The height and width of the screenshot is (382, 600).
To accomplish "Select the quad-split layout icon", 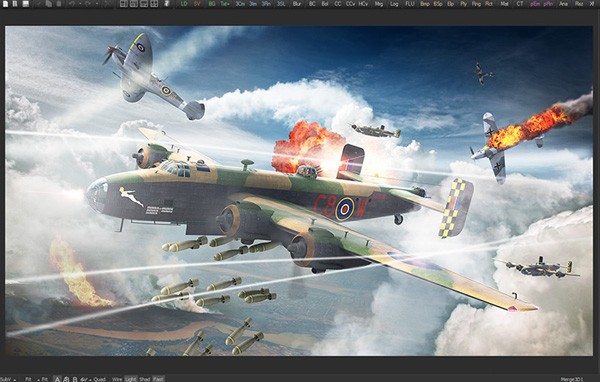I will (154, 4).
